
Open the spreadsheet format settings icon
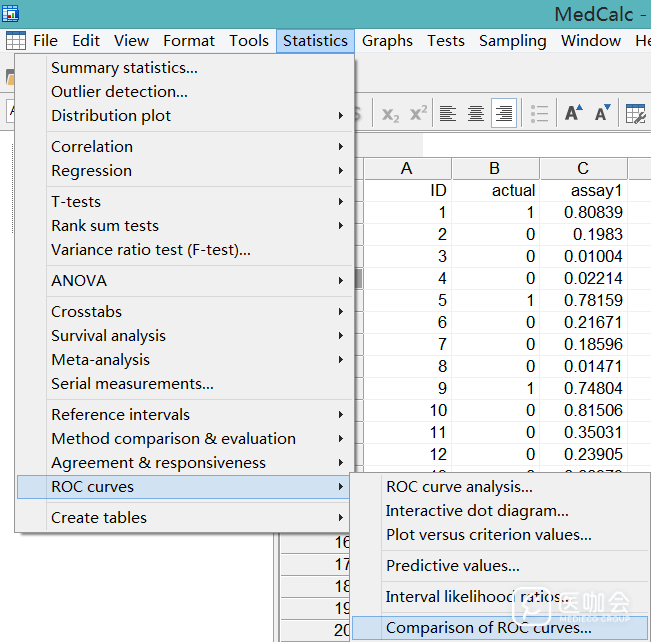pyautogui.click(x=636, y=114)
